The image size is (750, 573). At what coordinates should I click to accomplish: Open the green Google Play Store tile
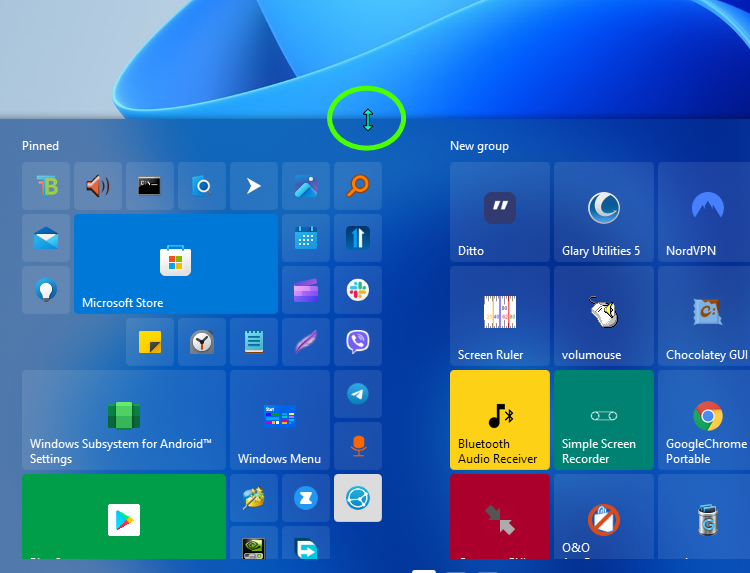click(124, 517)
